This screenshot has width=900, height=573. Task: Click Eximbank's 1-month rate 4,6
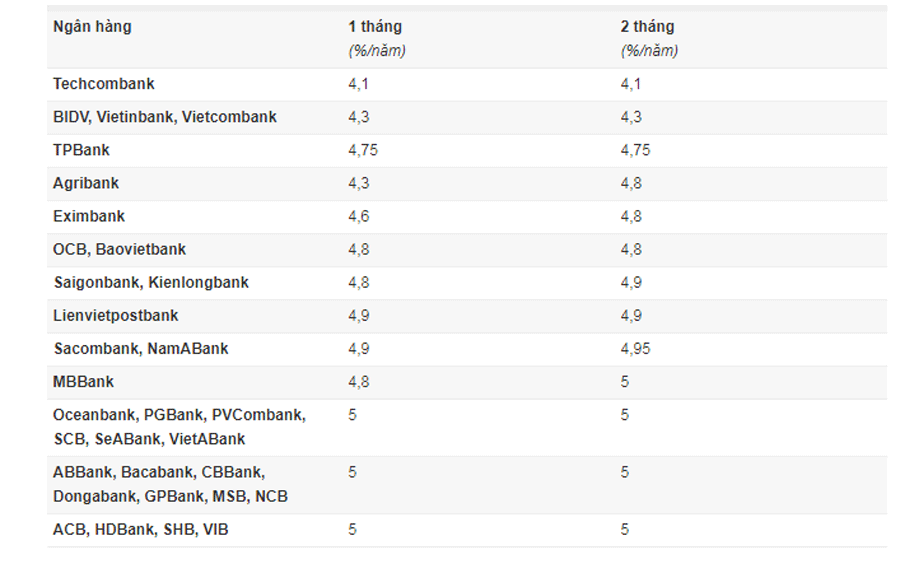pyautogui.click(x=359, y=216)
